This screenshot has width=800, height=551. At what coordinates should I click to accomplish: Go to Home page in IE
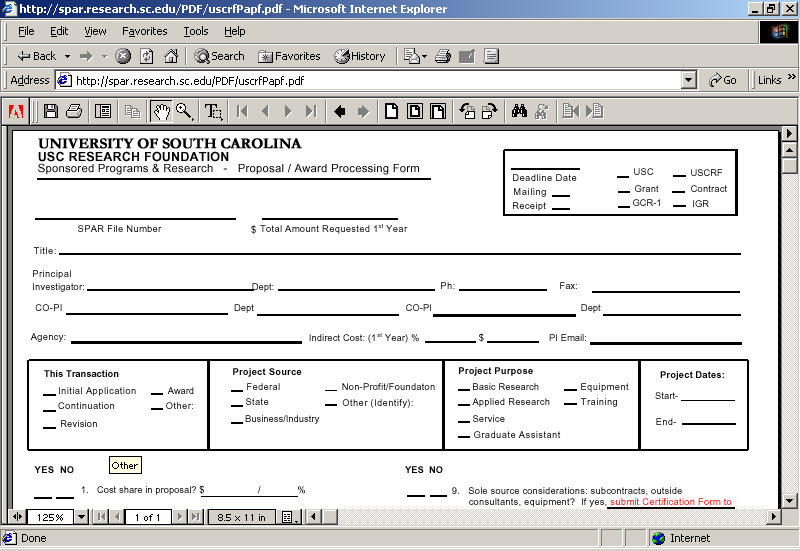tap(171, 56)
